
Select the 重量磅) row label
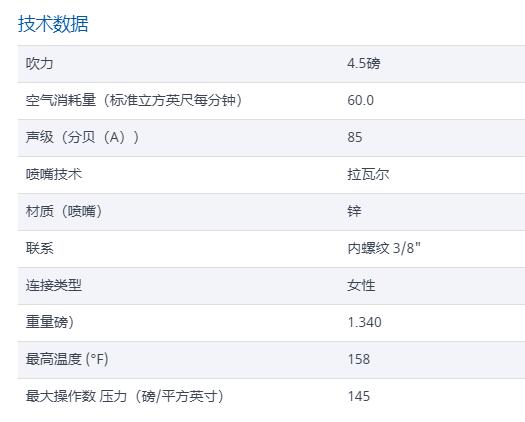pyautogui.click(x=50, y=322)
